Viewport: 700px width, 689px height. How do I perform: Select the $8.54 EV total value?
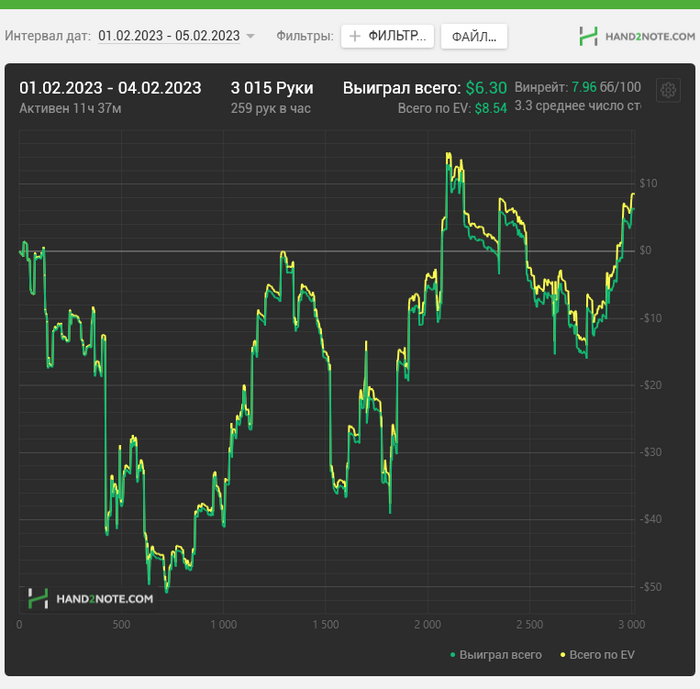click(x=491, y=109)
